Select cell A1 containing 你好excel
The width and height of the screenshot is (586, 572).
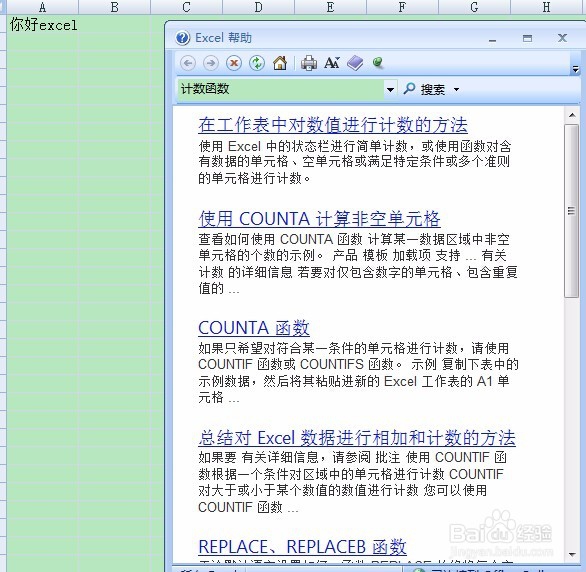pos(43,25)
